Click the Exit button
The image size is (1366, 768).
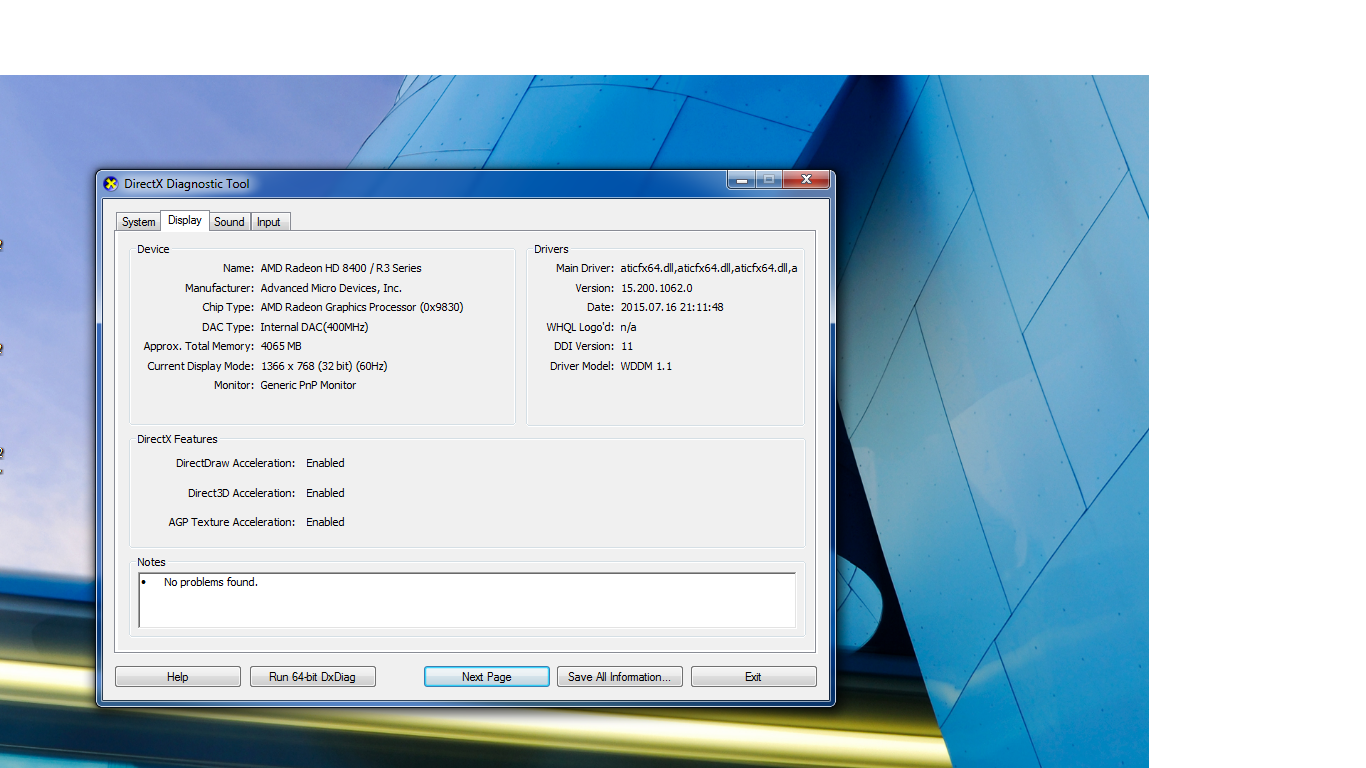(x=753, y=677)
